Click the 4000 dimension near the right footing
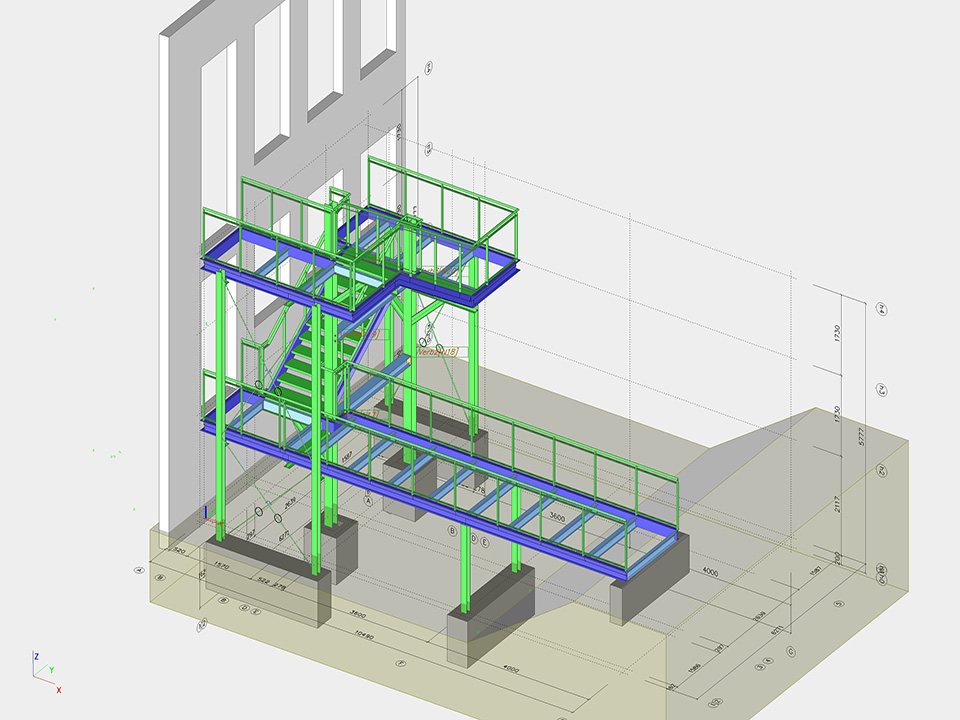The image size is (960, 720). pos(709,571)
